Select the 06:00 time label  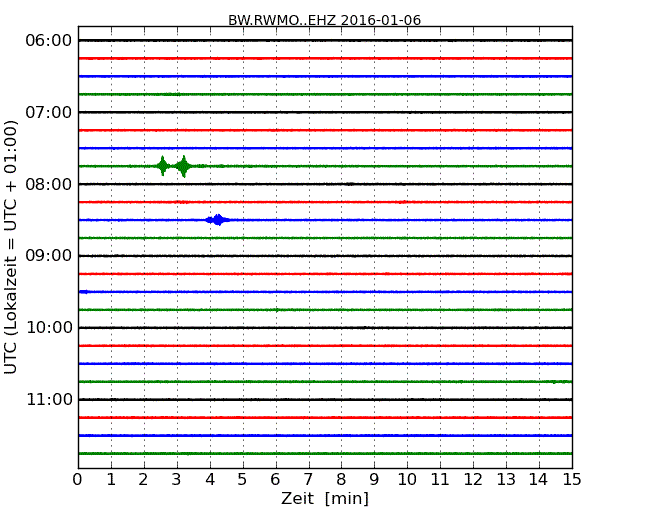[x=49, y=41]
